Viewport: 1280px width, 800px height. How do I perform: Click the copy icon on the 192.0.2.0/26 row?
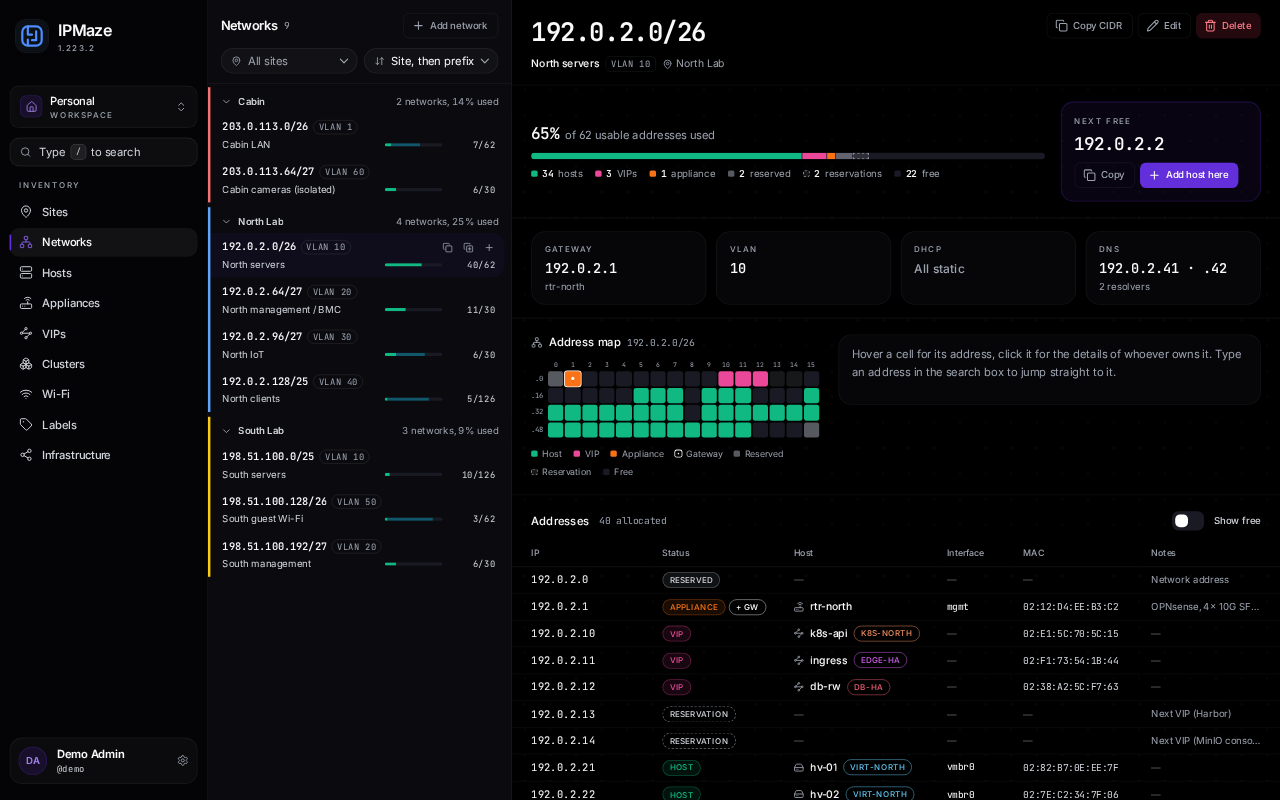pos(447,248)
